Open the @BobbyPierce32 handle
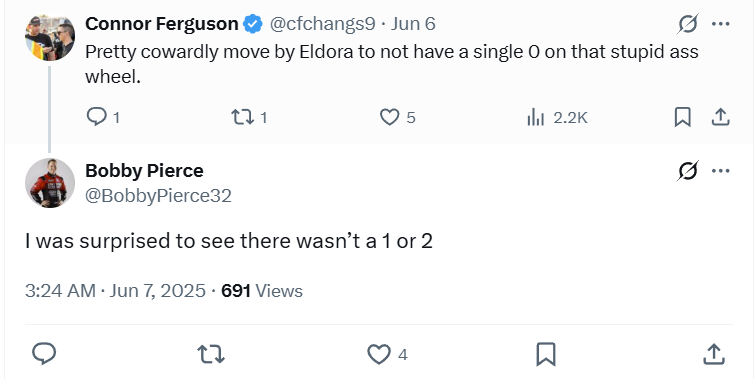This screenshot has height=379, width=754. point(158,195)
